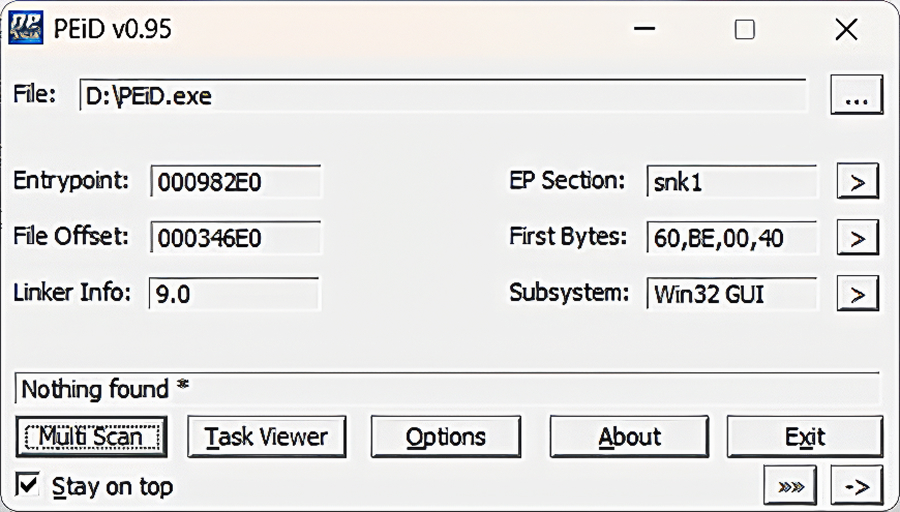Click the Multi Scan button
The height and width of the screenshot is (512, 900).
pos(91,437)
